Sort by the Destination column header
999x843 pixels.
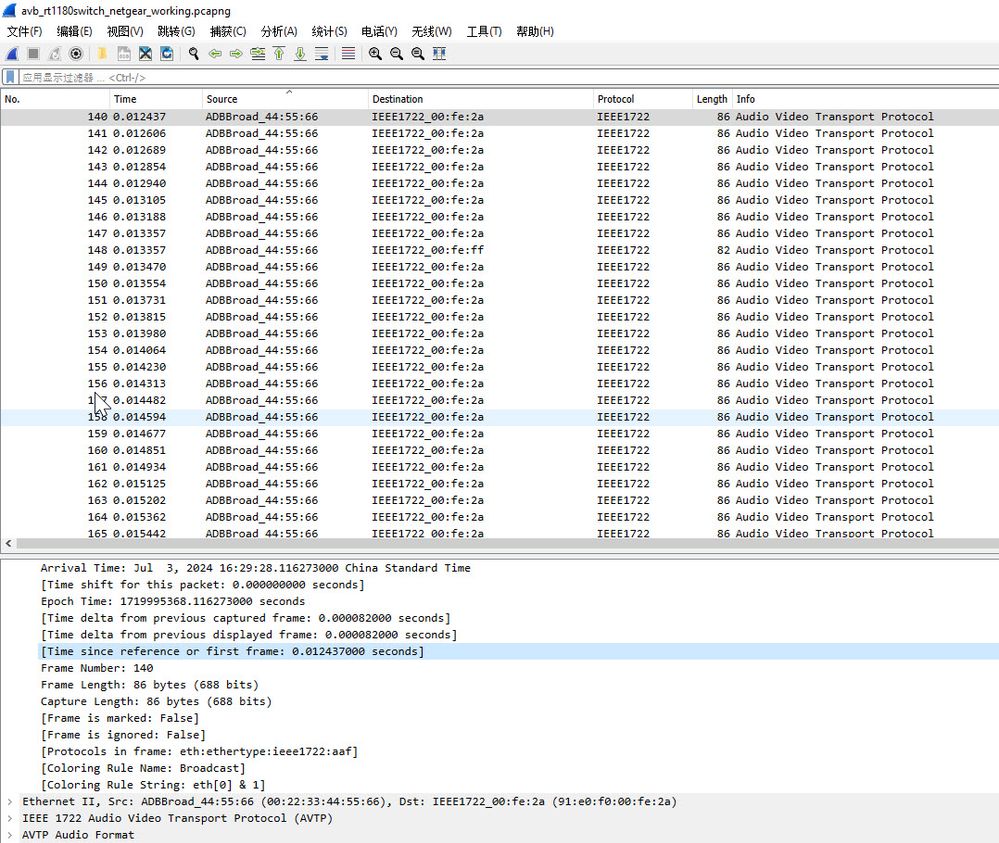[x=480, y=99]
